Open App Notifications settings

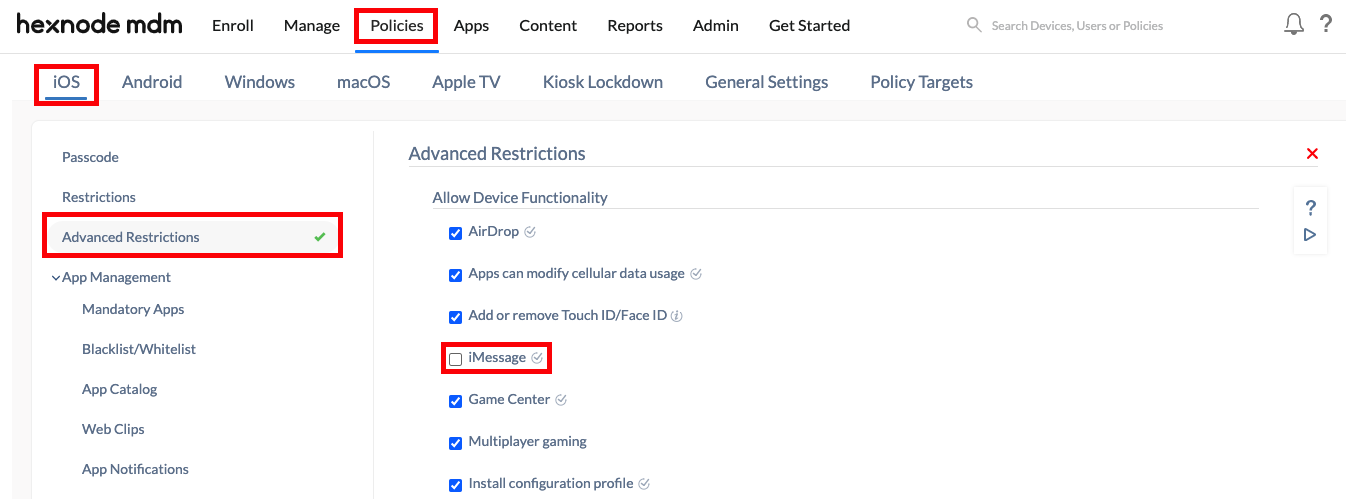click(135, 469)
